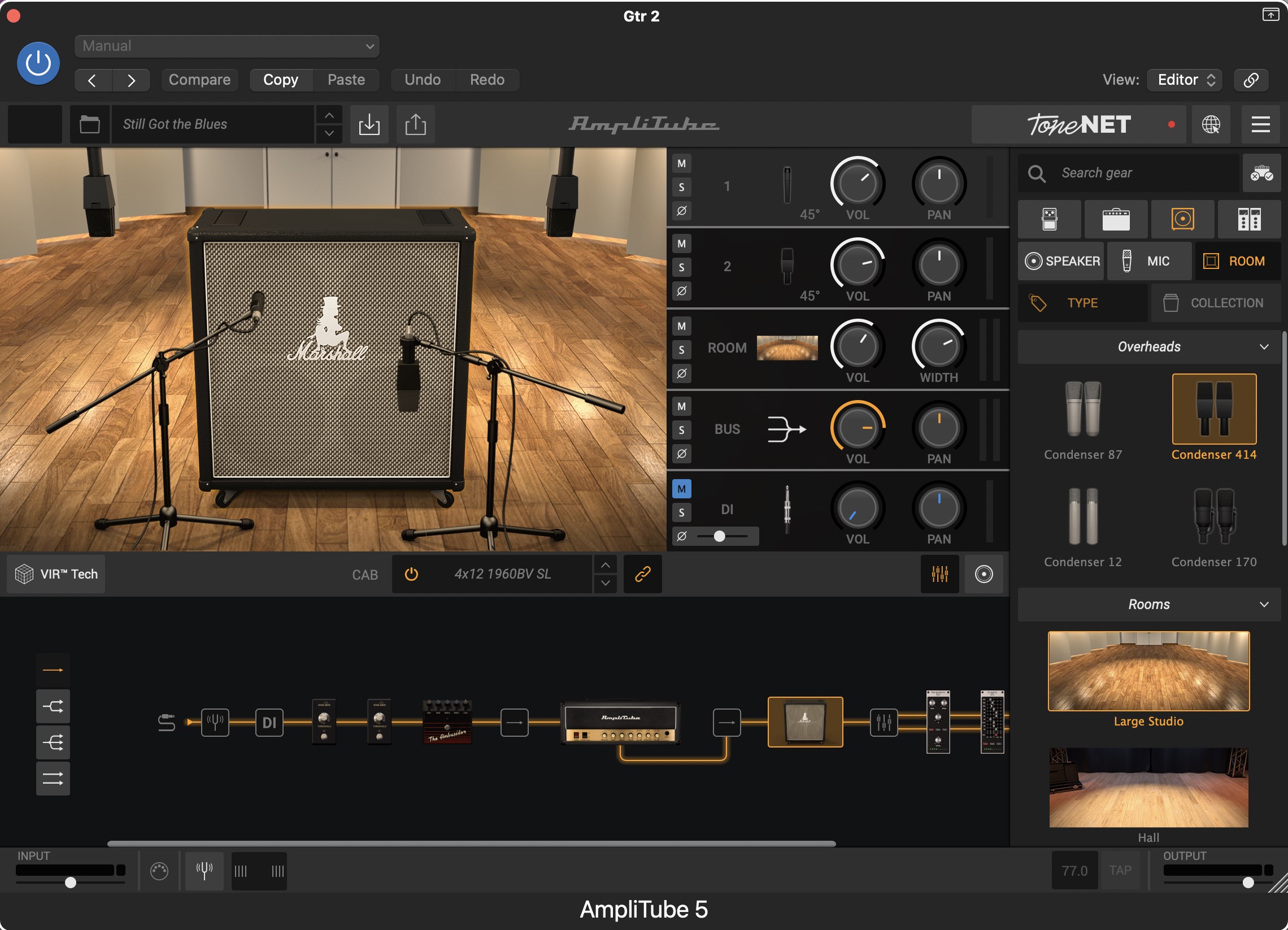
Task: Adjust the BUS VOL knob
Action: coord(857,427)
